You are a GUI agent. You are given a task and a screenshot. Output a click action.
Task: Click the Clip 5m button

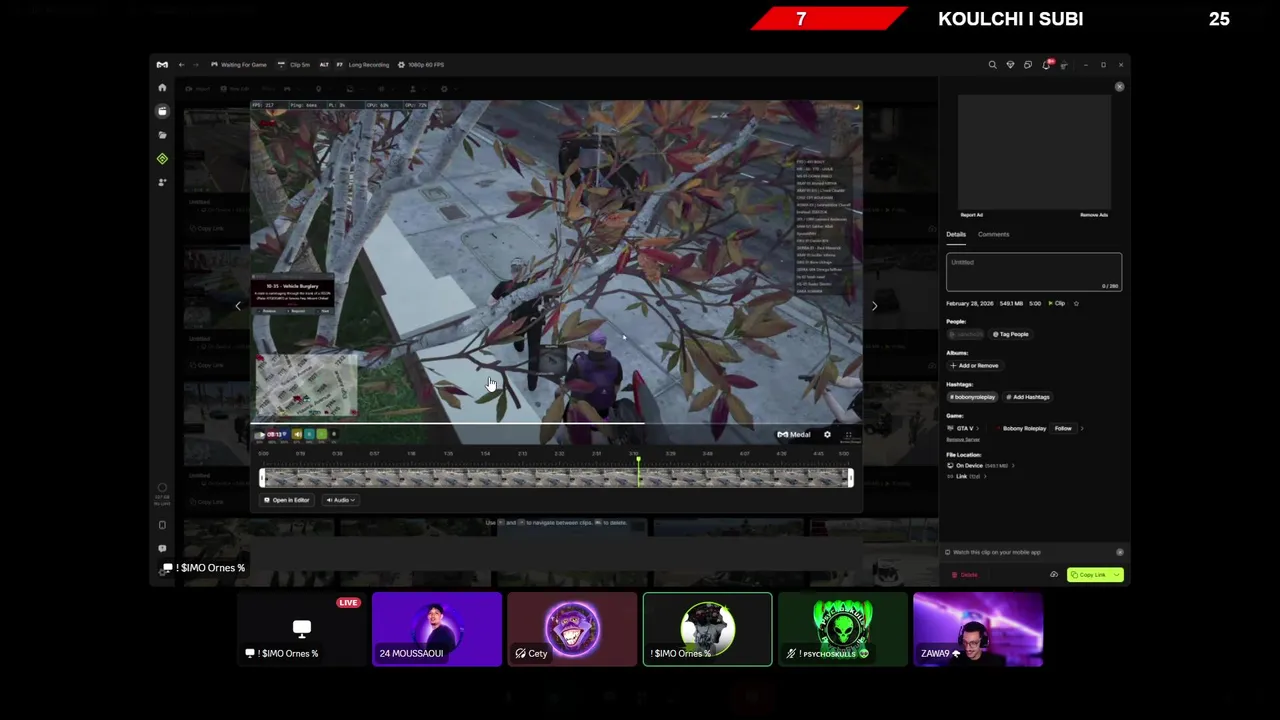[295, 65]
